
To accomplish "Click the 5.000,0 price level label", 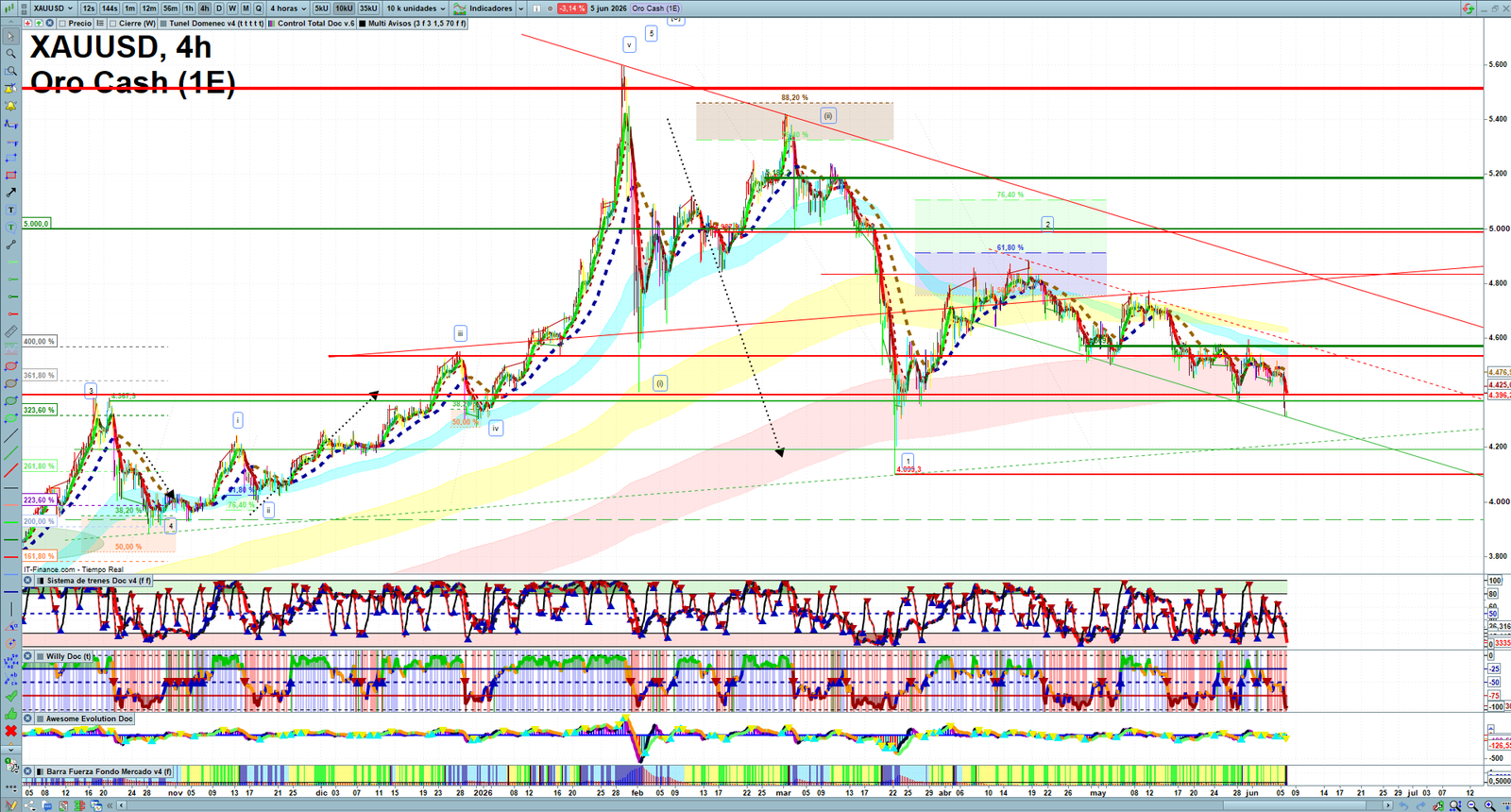I will [37, 224].
